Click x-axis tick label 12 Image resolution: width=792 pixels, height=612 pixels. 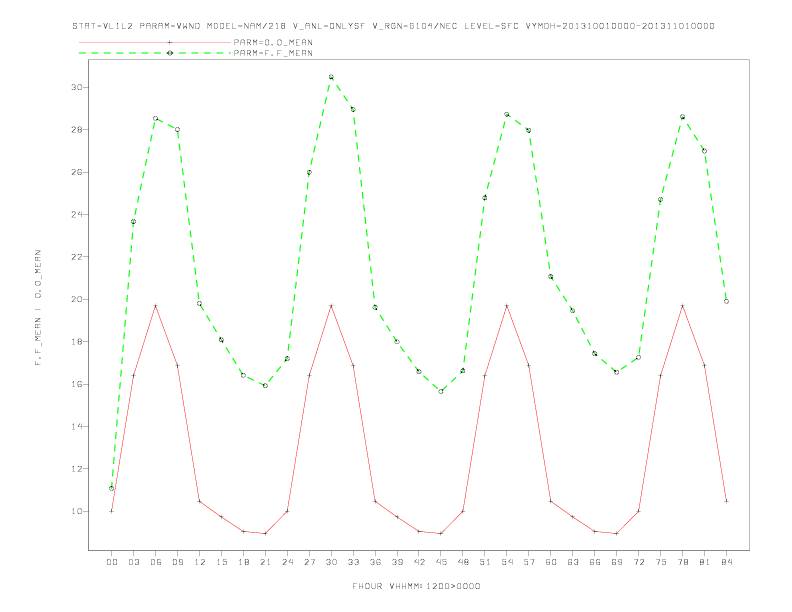pyautogui.click(x=200, y=562)
